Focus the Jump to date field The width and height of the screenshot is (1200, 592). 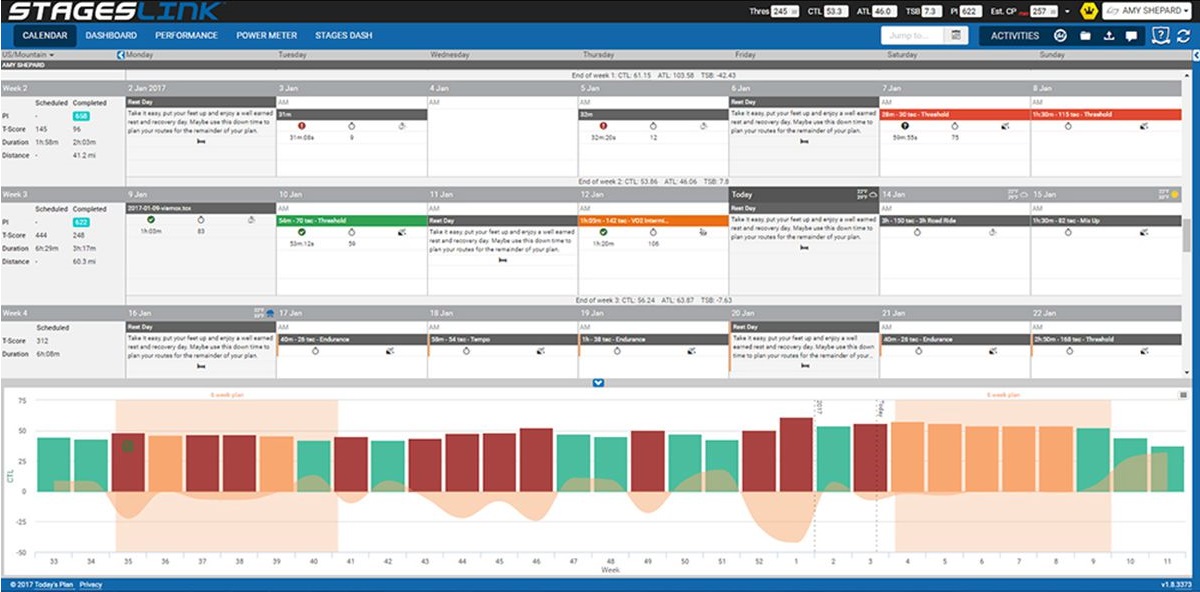click(914, 36)
